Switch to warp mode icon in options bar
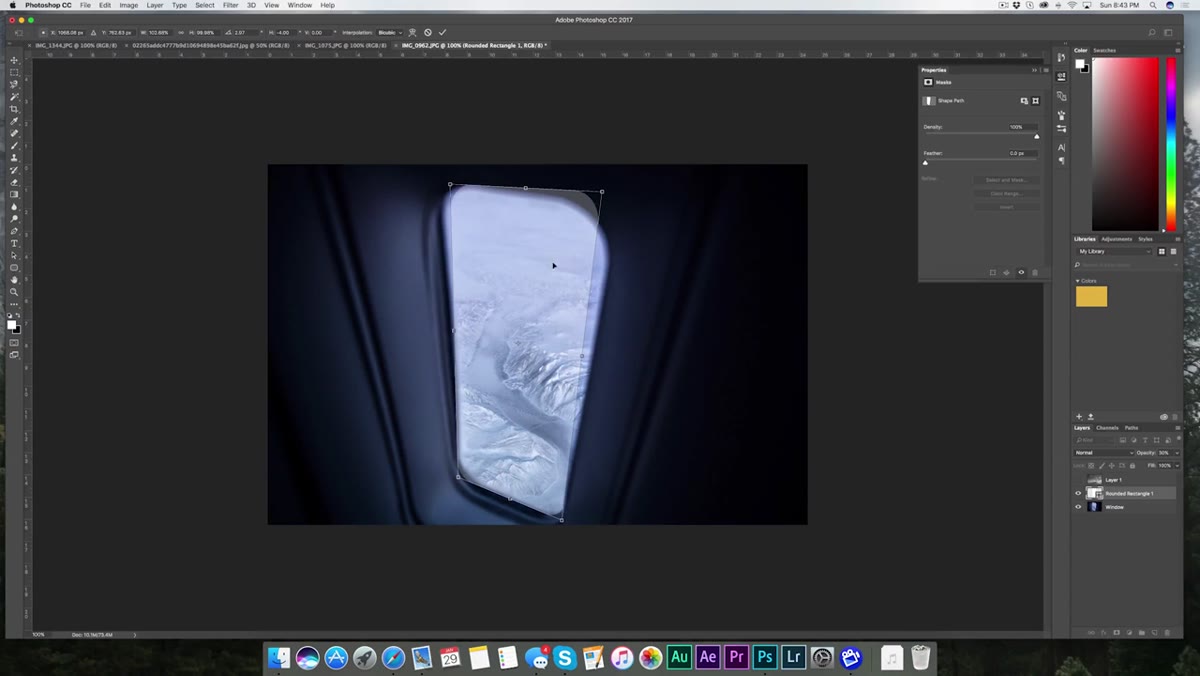This screenshot has width=1200, height=676. (x=412, y=32)
